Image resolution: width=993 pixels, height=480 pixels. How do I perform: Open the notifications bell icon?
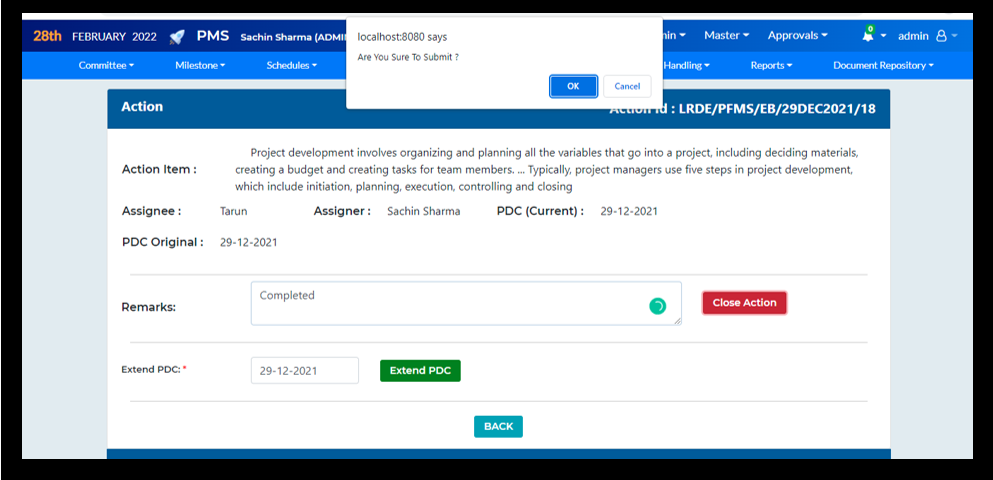(x=868, y=36)
